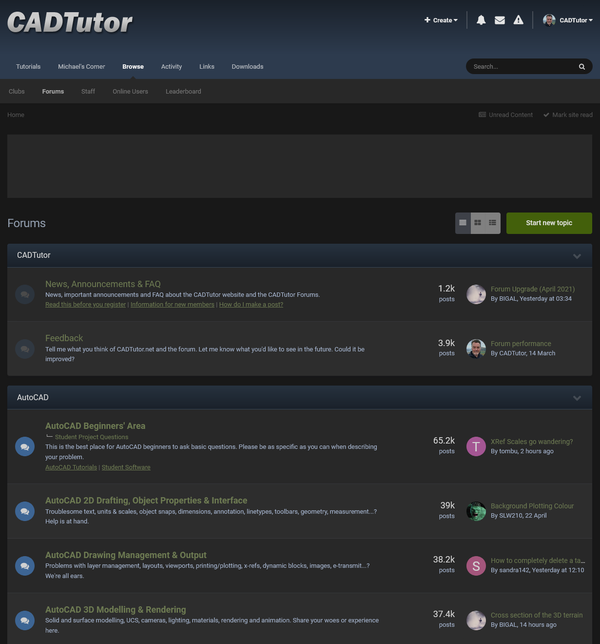The height and width of the screenshot is (644, 600).
Task: Go to the Staff sub-tab
Action: (x=88, y=92)
